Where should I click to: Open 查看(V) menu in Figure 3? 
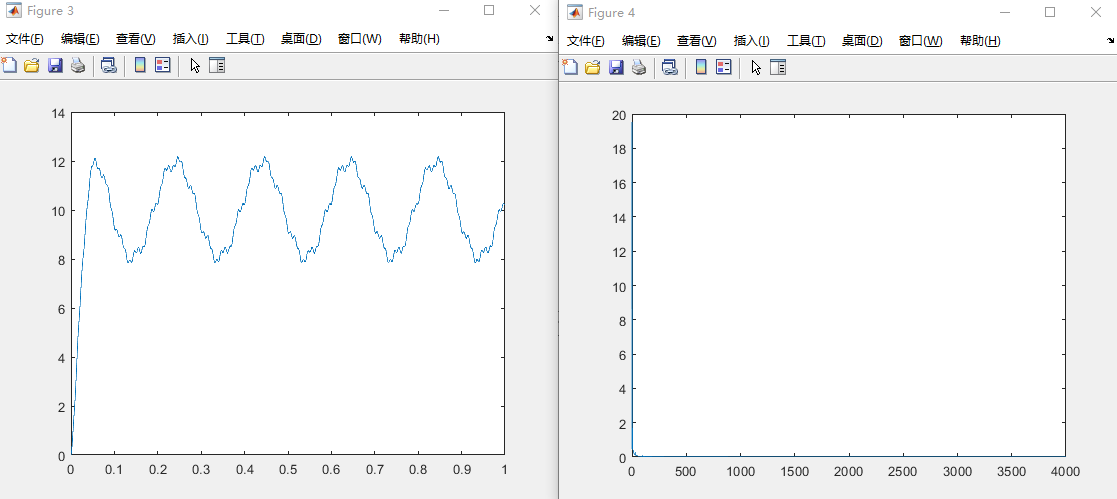[x=136, y=39]
